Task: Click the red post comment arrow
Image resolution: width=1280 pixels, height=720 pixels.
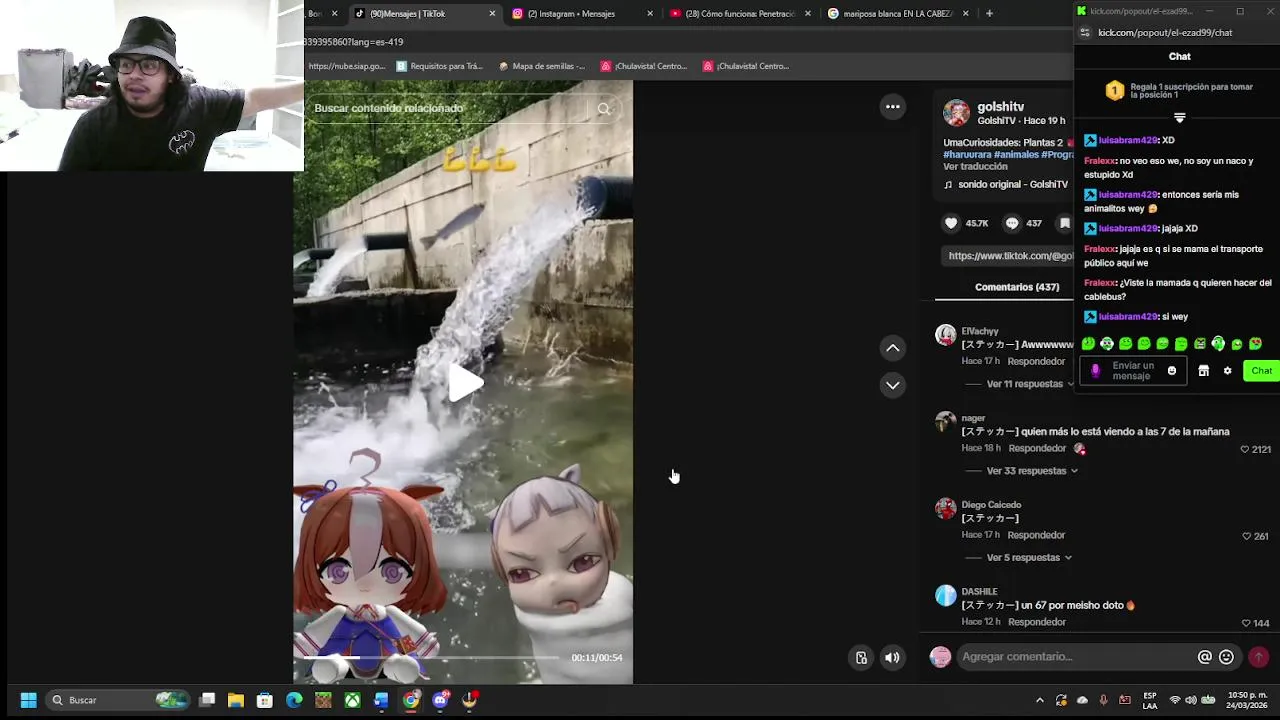Action: tap(1259, 657)
